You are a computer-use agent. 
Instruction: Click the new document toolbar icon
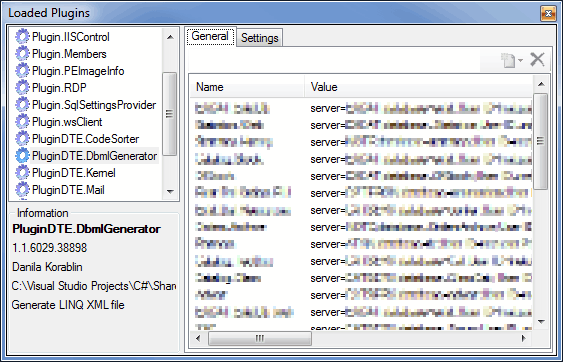(508, 60)
